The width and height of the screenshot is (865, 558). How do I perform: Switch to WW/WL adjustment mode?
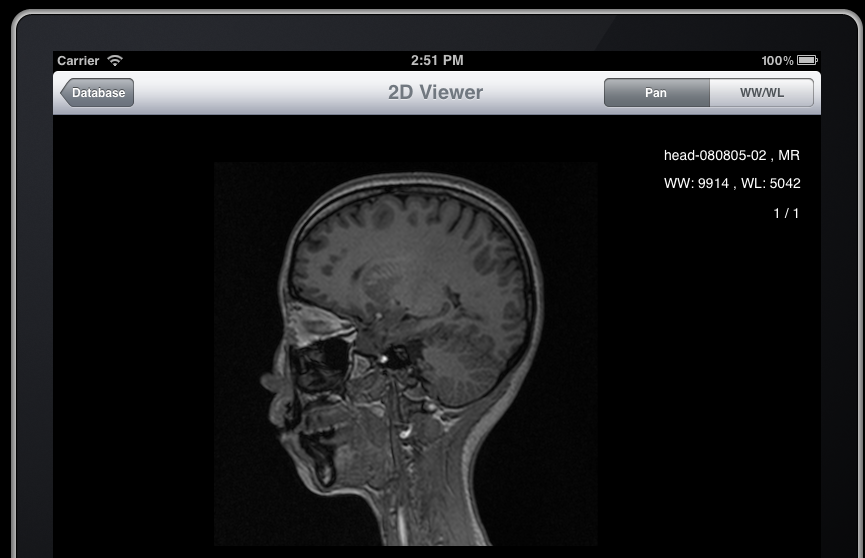pos(761,93)
